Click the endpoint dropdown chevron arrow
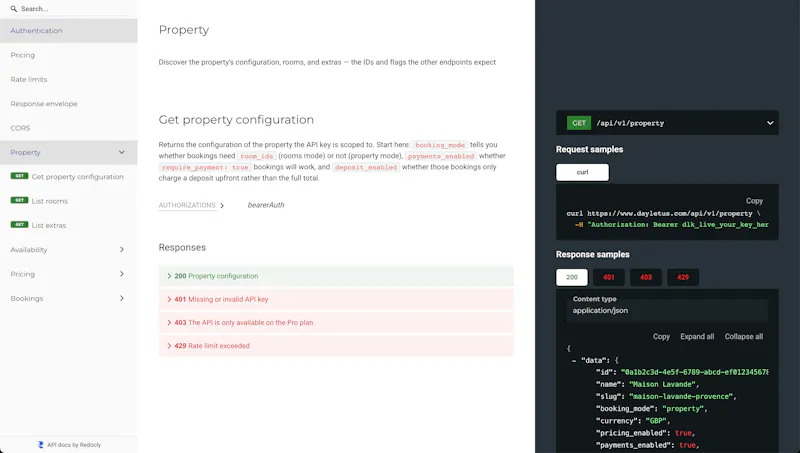 pos(770,123)
